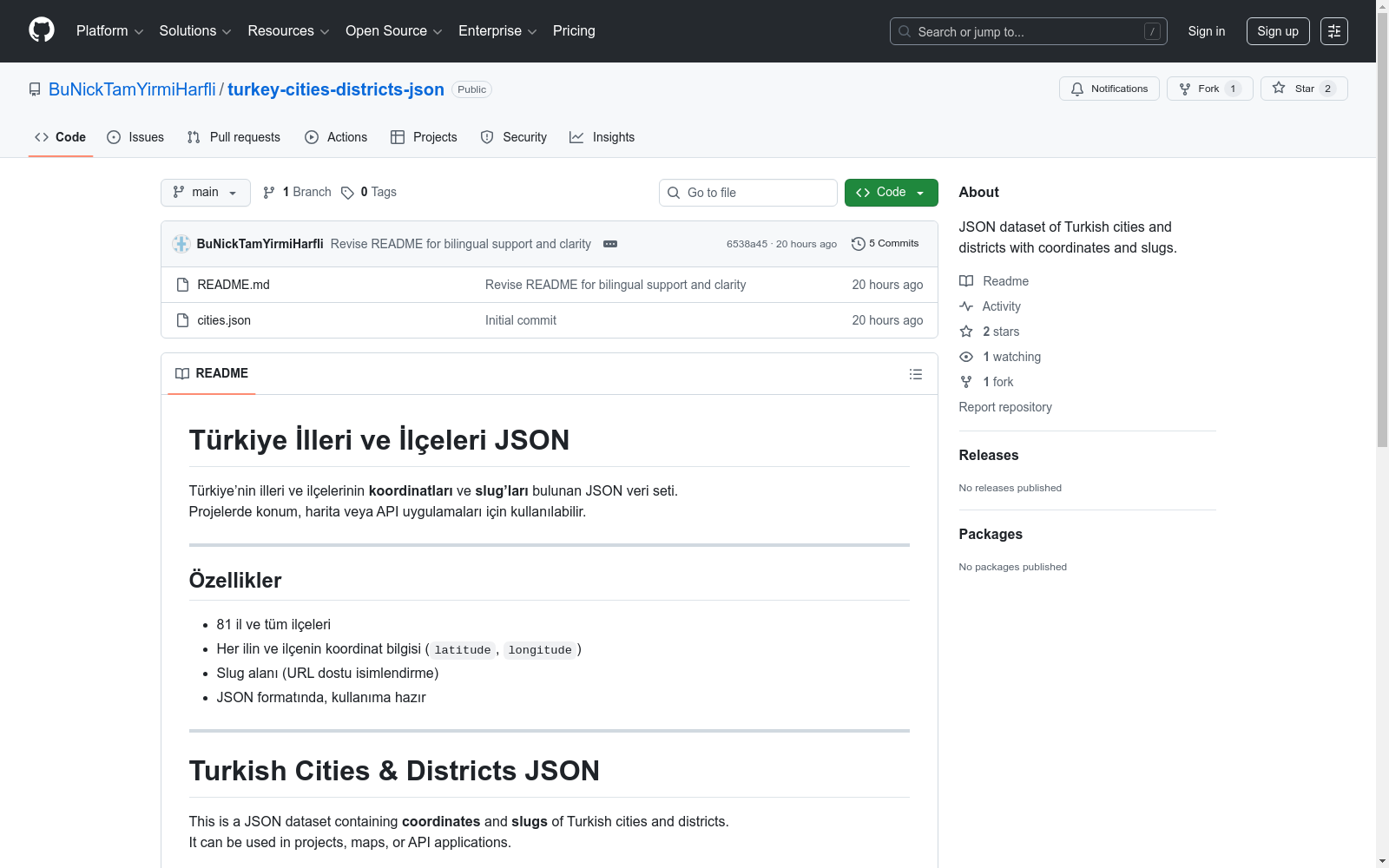This screenshot has height=868, width=1389.
Task: Select the README tab in file viewer
Action: (212, 374)
